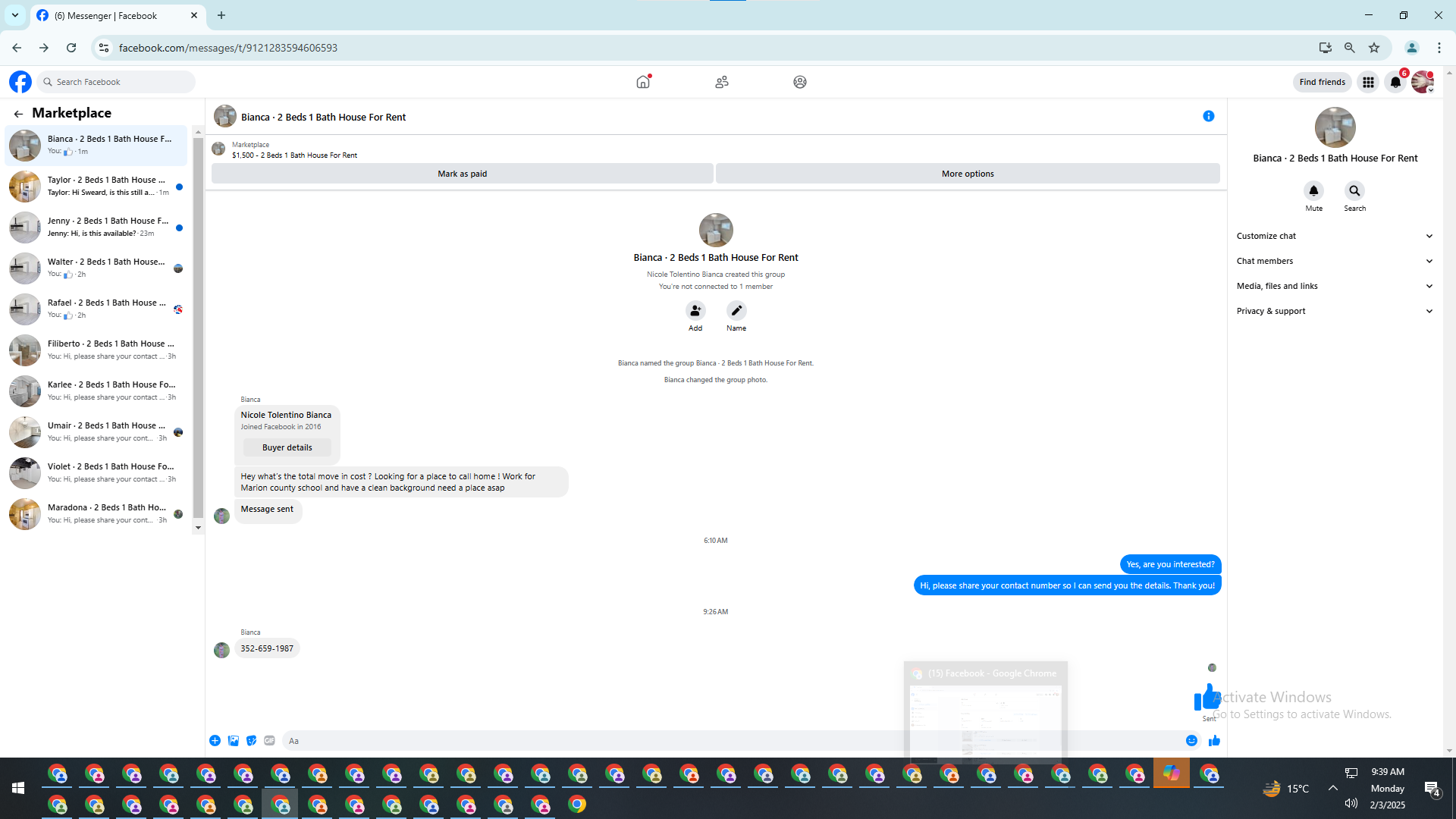The image size is (1456, 819).
Task: Reload the page
Action: (x=71, y=48)
